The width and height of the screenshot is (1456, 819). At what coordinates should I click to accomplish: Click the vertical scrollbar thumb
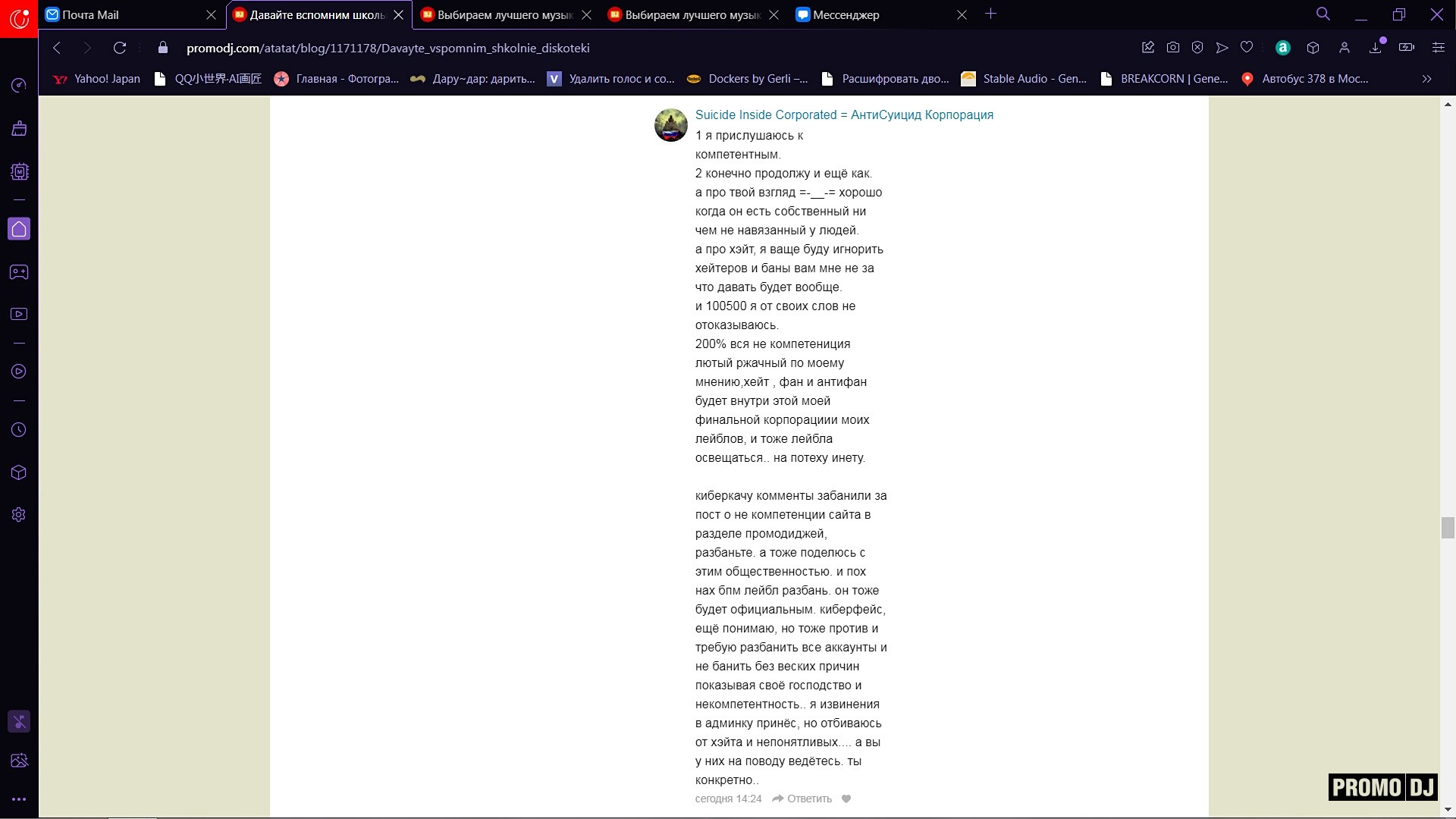point(1448,527)
